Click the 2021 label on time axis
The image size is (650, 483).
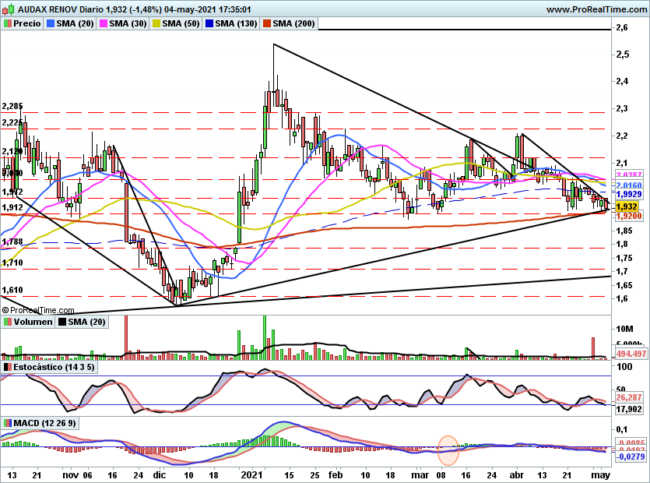252,475
